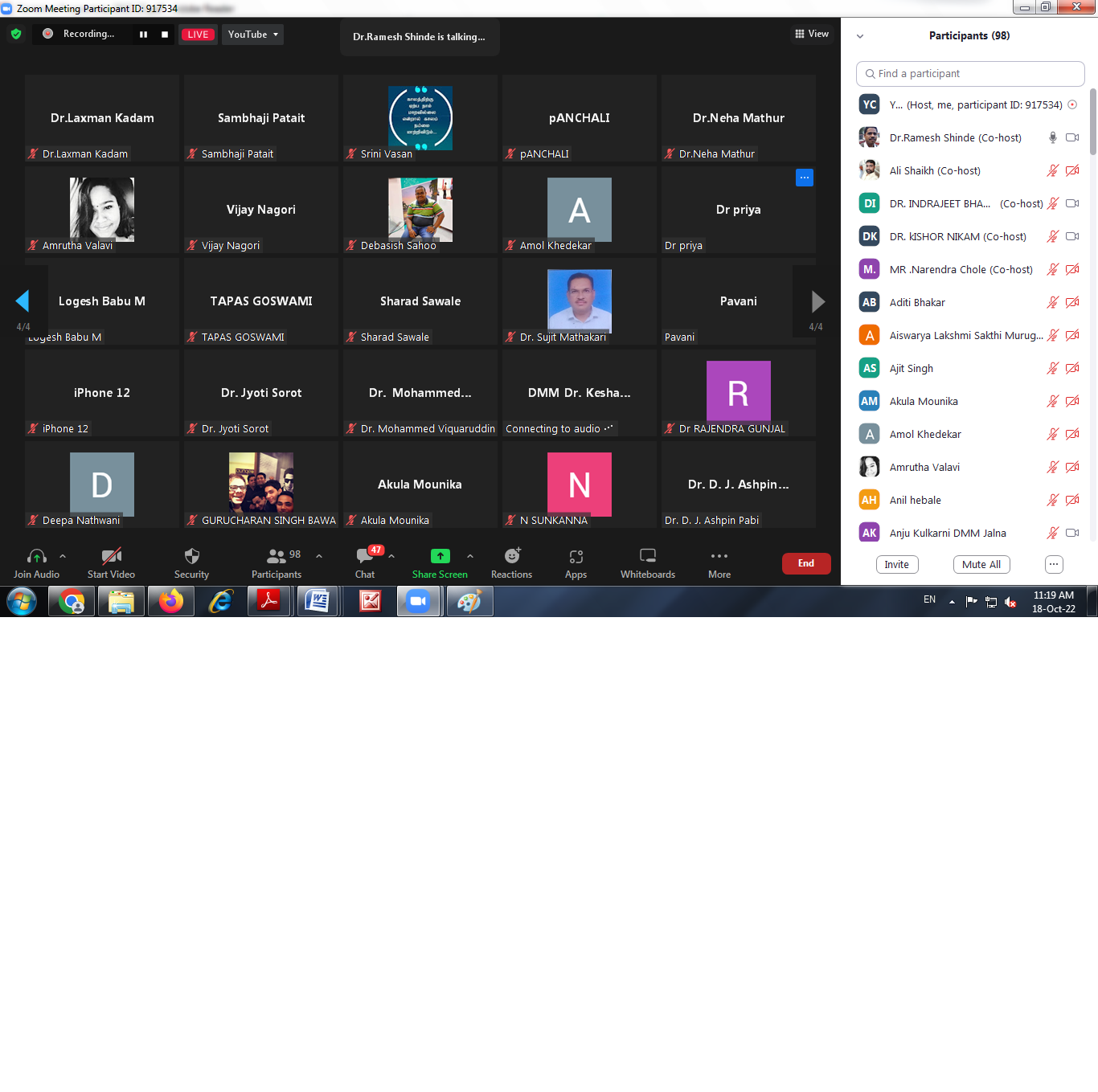Expand participants options arrow in toolbar
The width and height of the screenshot is (1098, 1092).
(319, 556)
